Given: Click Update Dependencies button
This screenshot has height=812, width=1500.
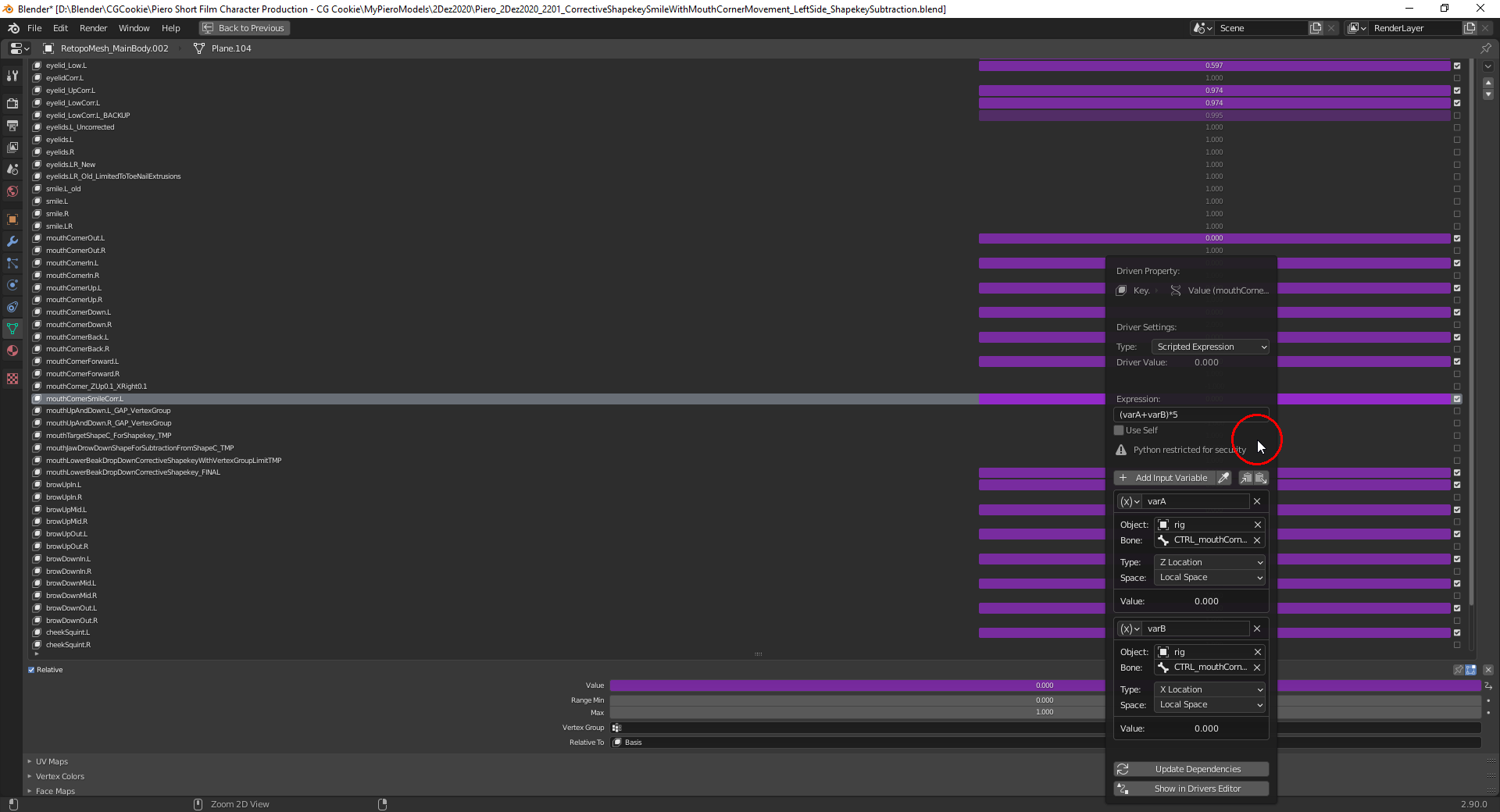Looking at the screenshot, I should tap(1191, 770).
